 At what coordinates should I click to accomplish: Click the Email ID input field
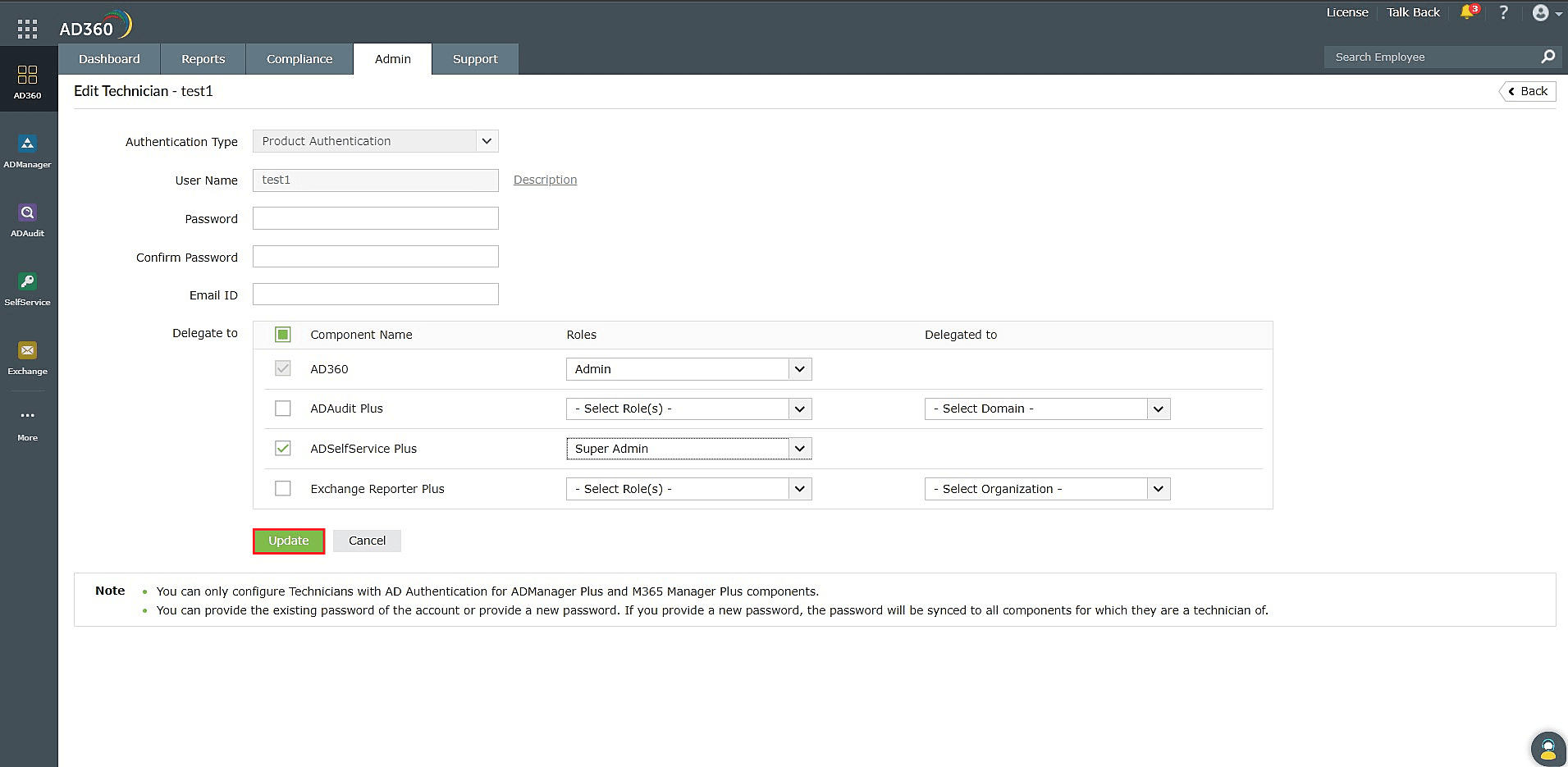[376, 294]
